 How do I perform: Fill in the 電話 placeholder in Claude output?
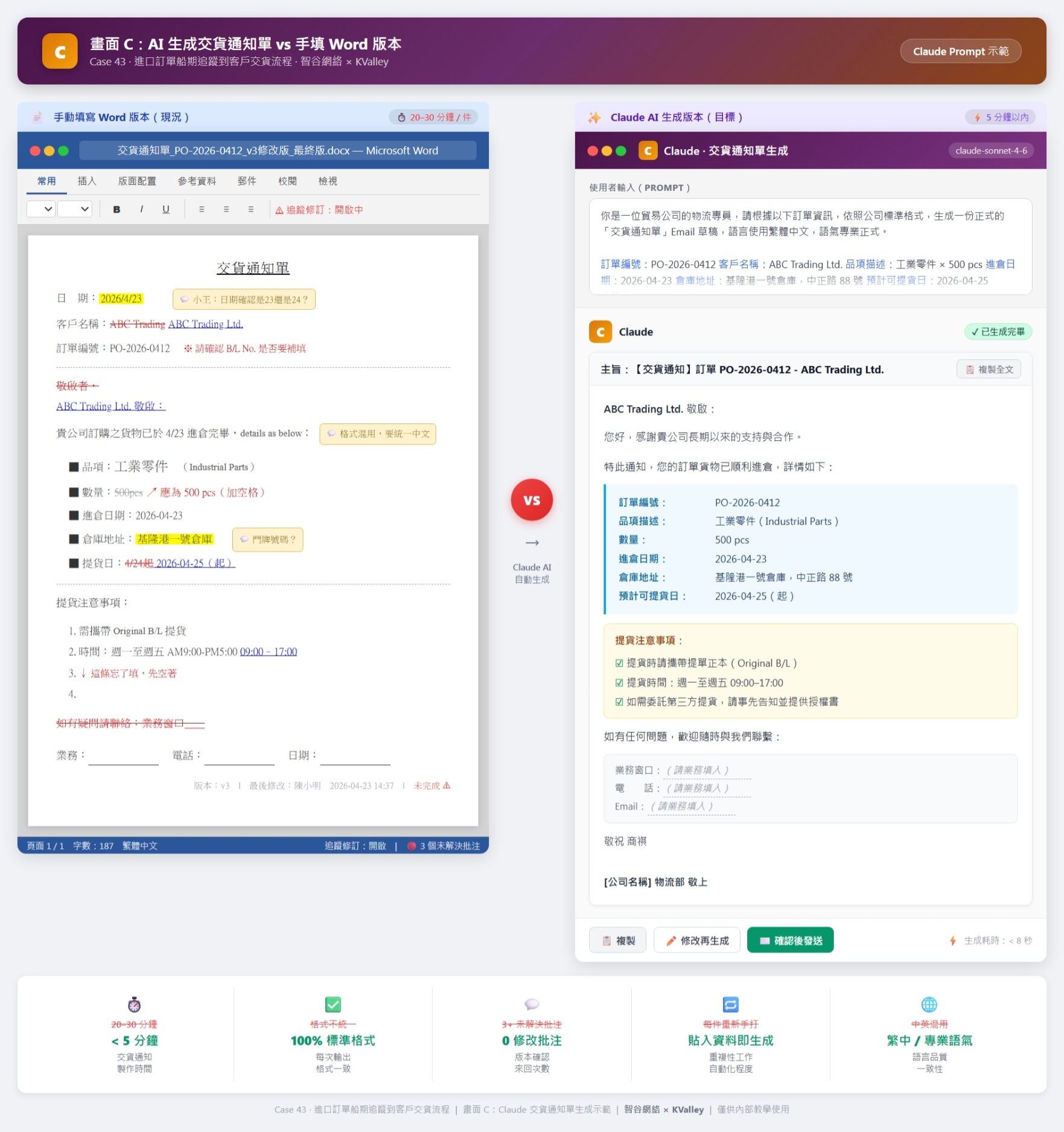click(706, 788)
